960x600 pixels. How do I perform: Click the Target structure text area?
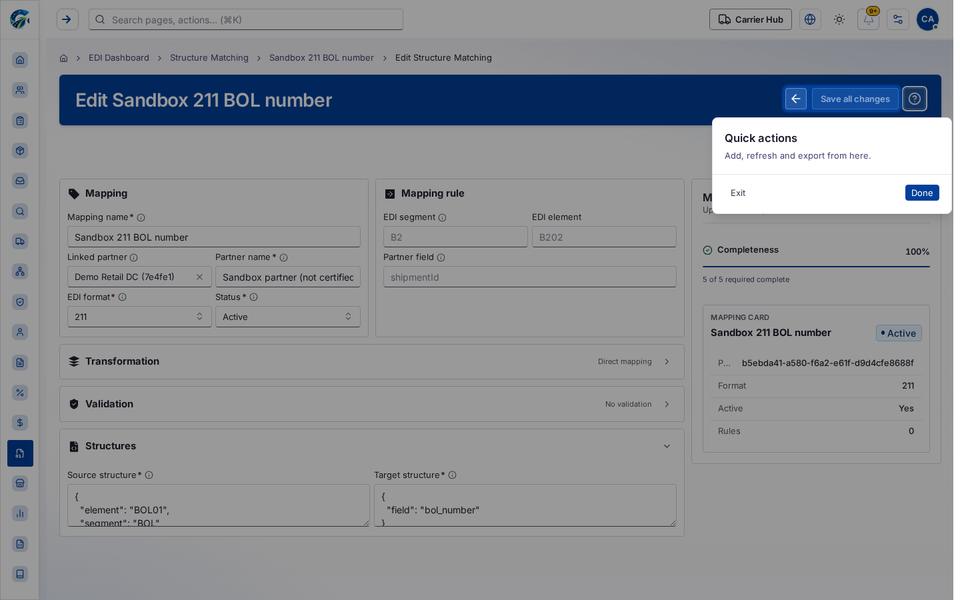525,506
